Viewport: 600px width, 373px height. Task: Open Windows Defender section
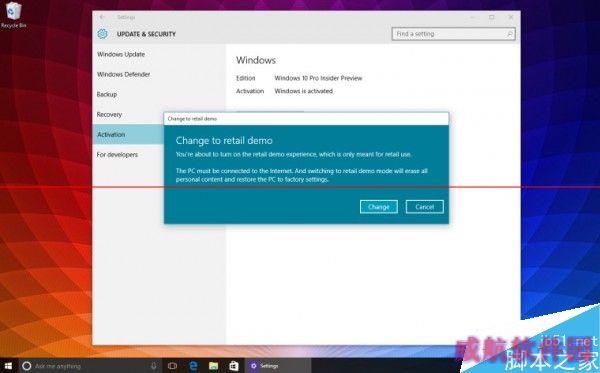click(x=123, y=74)
